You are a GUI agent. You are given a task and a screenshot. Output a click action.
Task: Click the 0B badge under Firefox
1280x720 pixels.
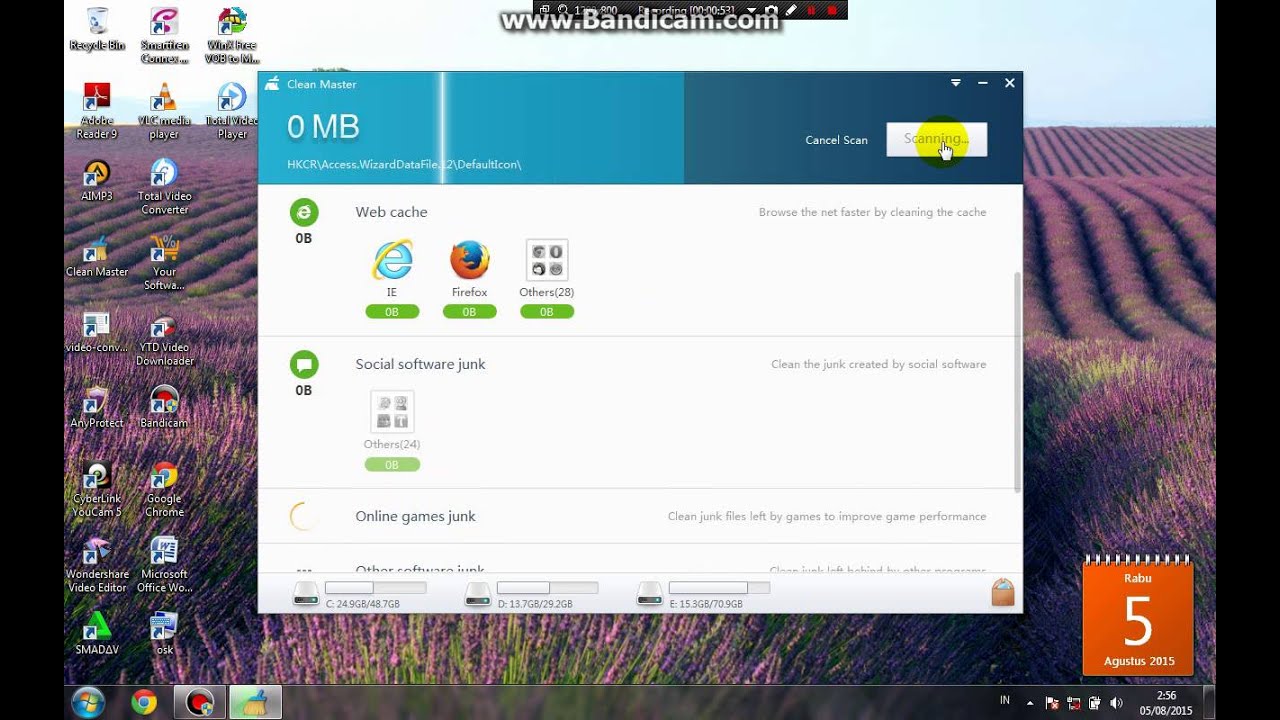click(469, 312)
